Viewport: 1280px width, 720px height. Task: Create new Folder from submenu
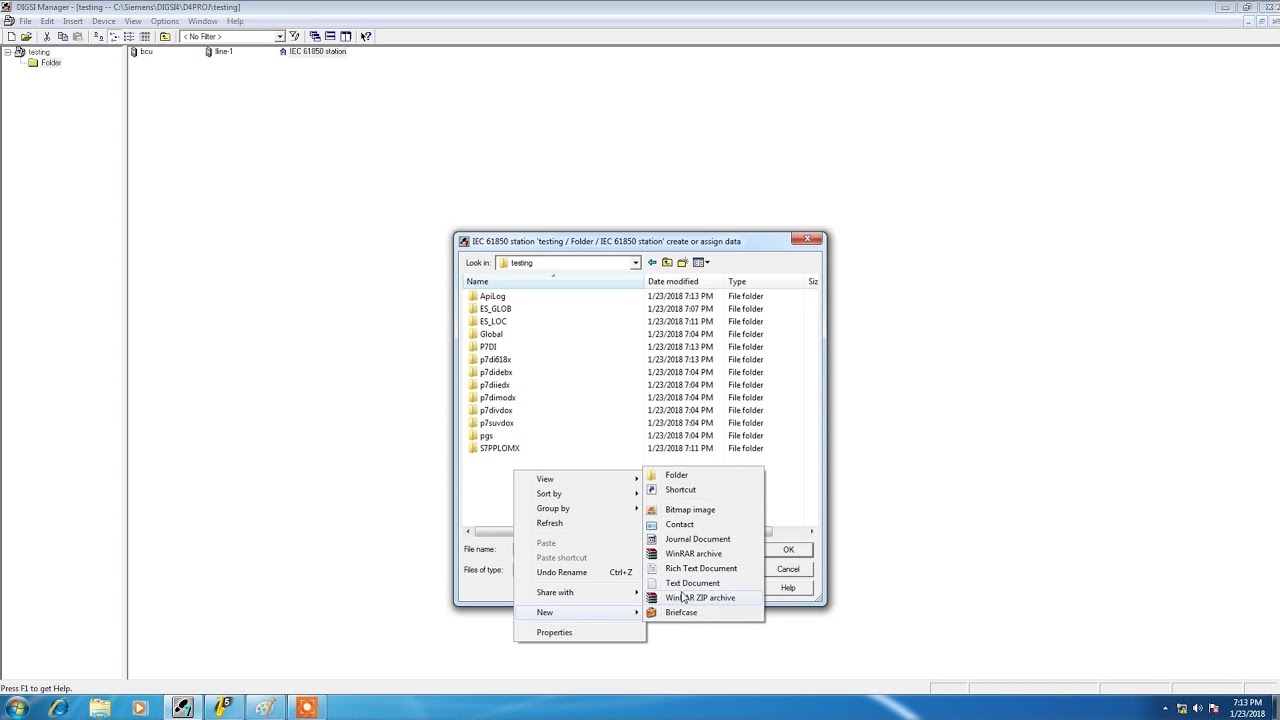click(x=703, y=475)
